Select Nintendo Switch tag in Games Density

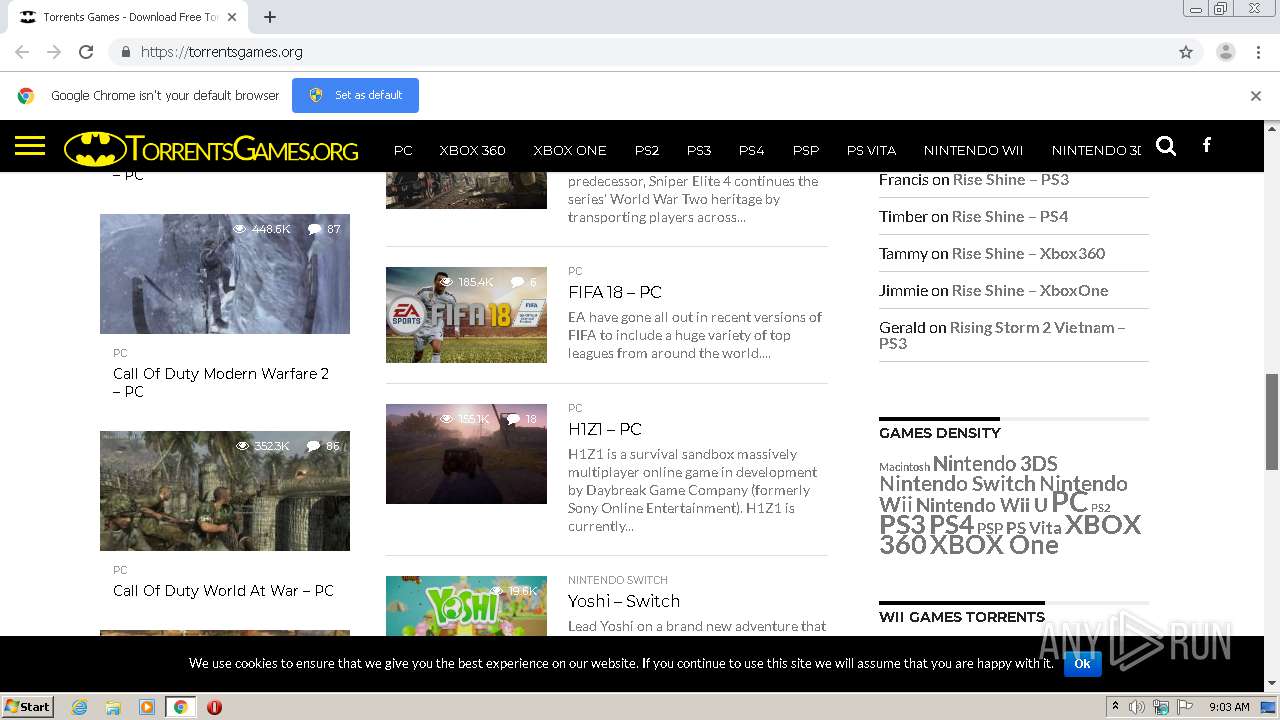tap(957, 484)
